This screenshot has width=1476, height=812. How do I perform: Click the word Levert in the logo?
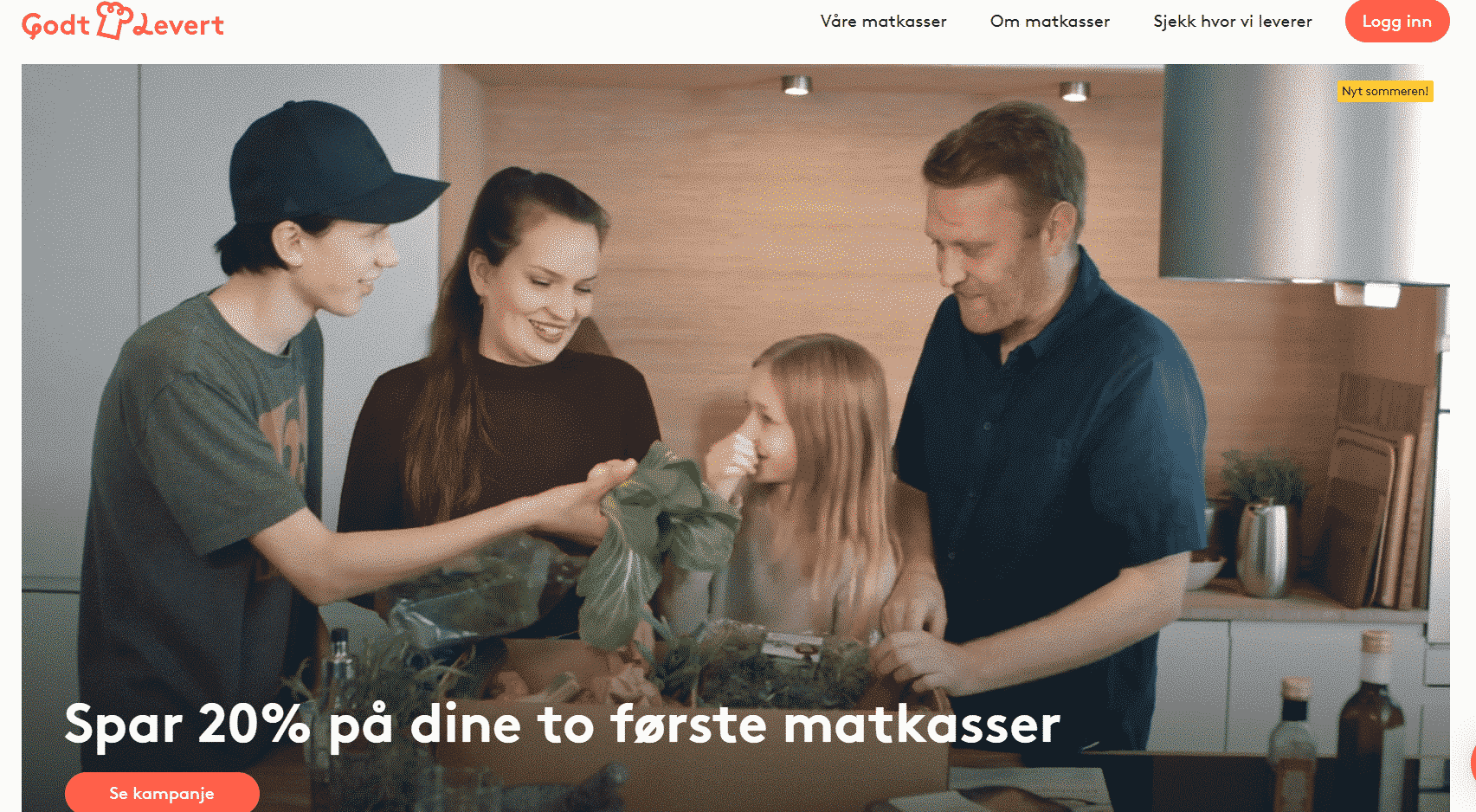coord(179,25)
